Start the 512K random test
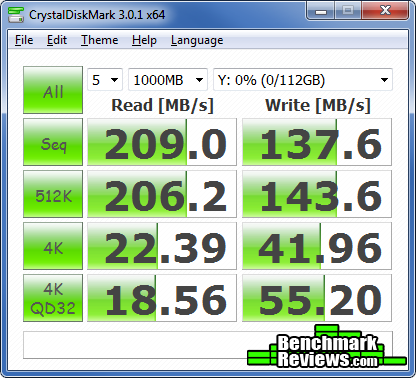Screen dimensions: 416x378 click(x=53, y=194)
